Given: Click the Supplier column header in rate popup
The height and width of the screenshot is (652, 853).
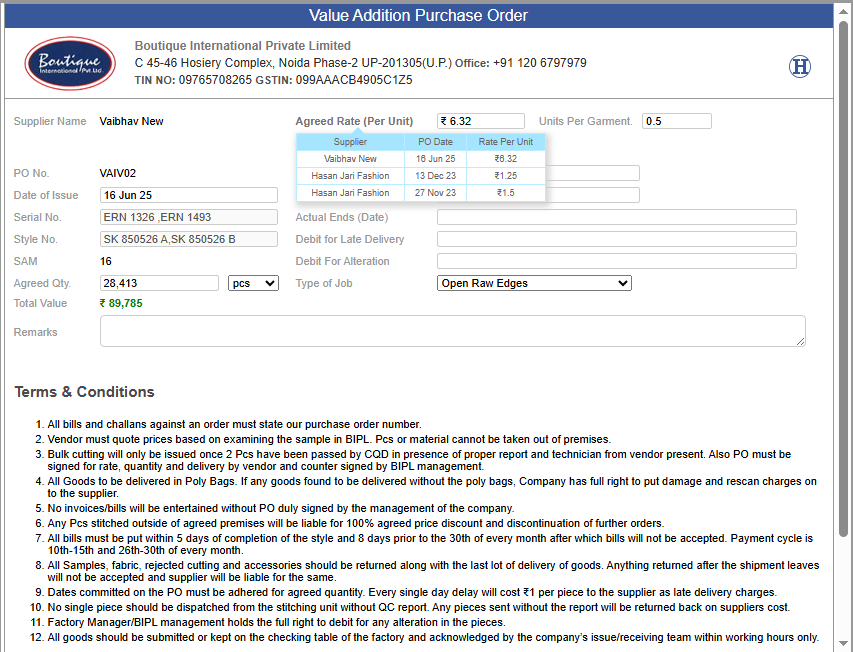Looking at the screenshot, I should pyautogui.click(x=350, y=141).
